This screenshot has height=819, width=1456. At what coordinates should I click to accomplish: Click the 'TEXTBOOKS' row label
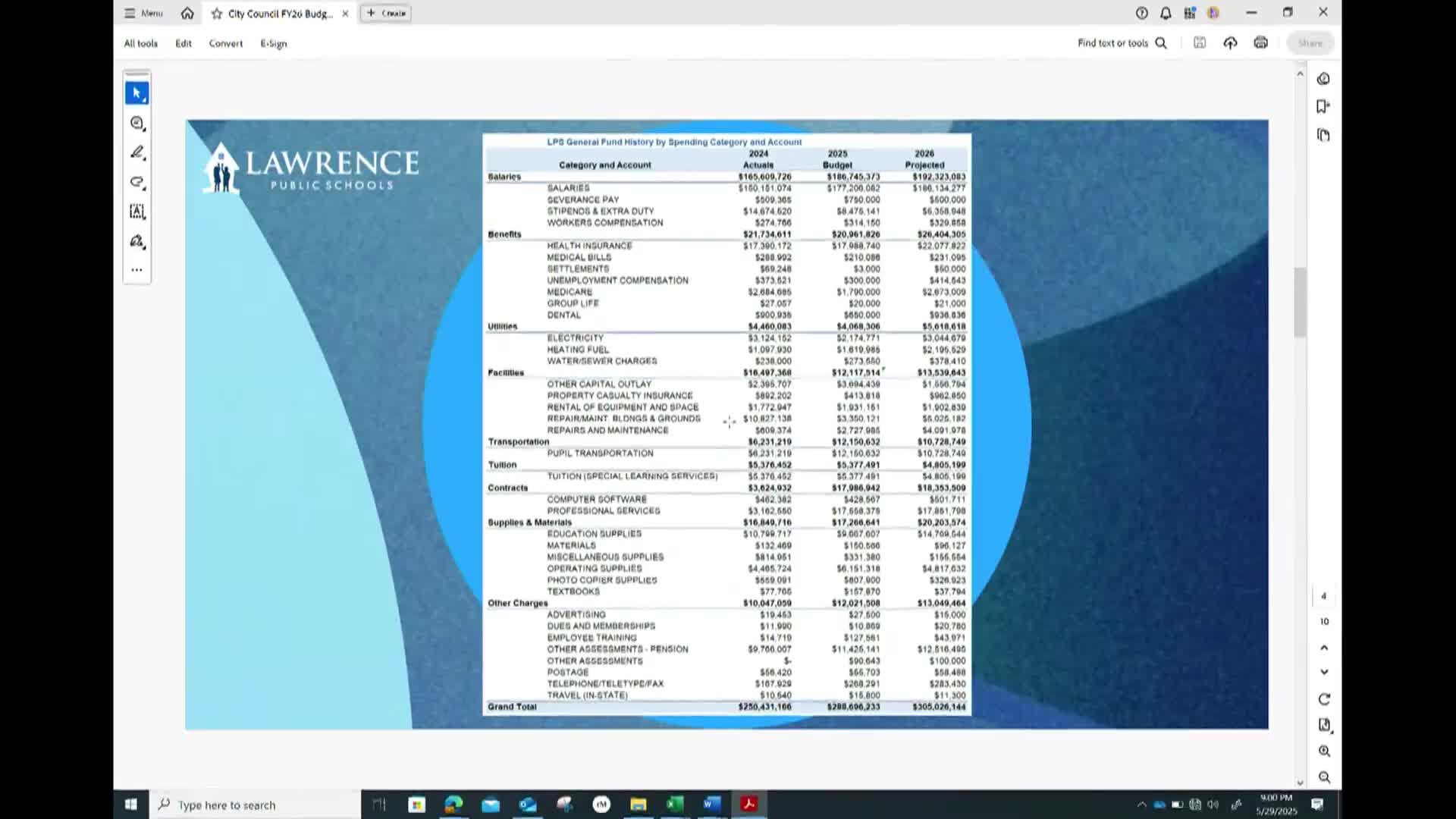pos(573,591)
